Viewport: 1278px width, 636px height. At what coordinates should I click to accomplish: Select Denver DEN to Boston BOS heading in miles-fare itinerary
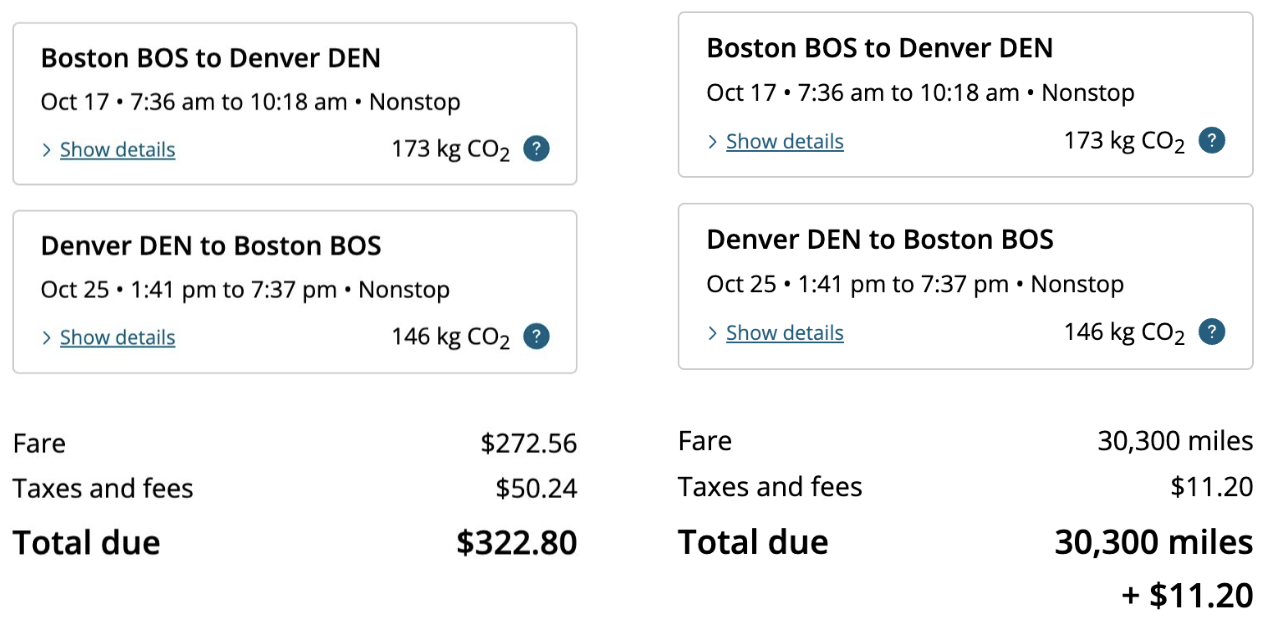(879, 240)
